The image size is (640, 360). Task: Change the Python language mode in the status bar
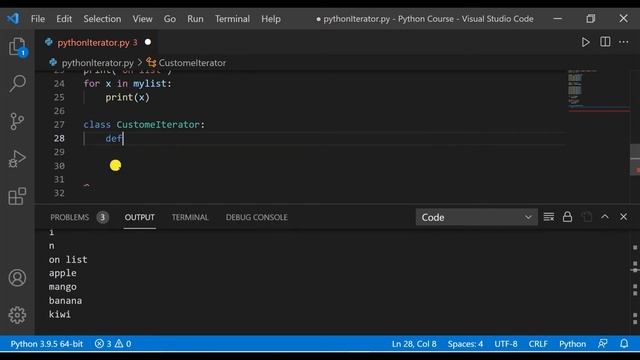(572, 344)
